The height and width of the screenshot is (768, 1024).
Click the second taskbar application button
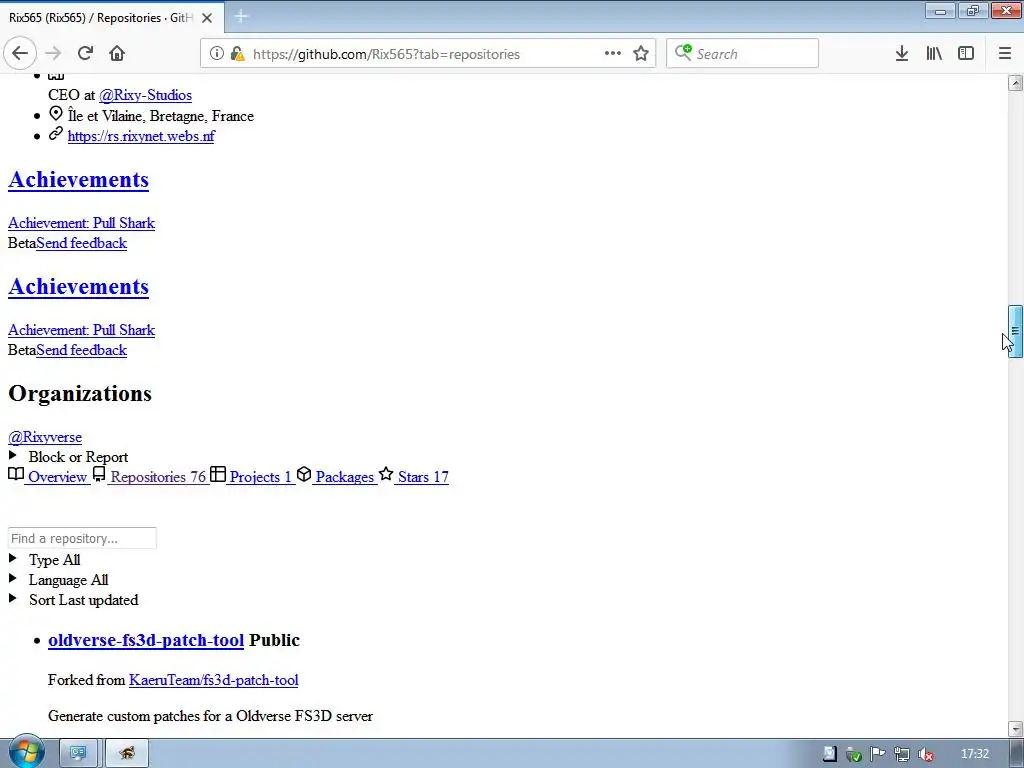(x=127, y=754)
